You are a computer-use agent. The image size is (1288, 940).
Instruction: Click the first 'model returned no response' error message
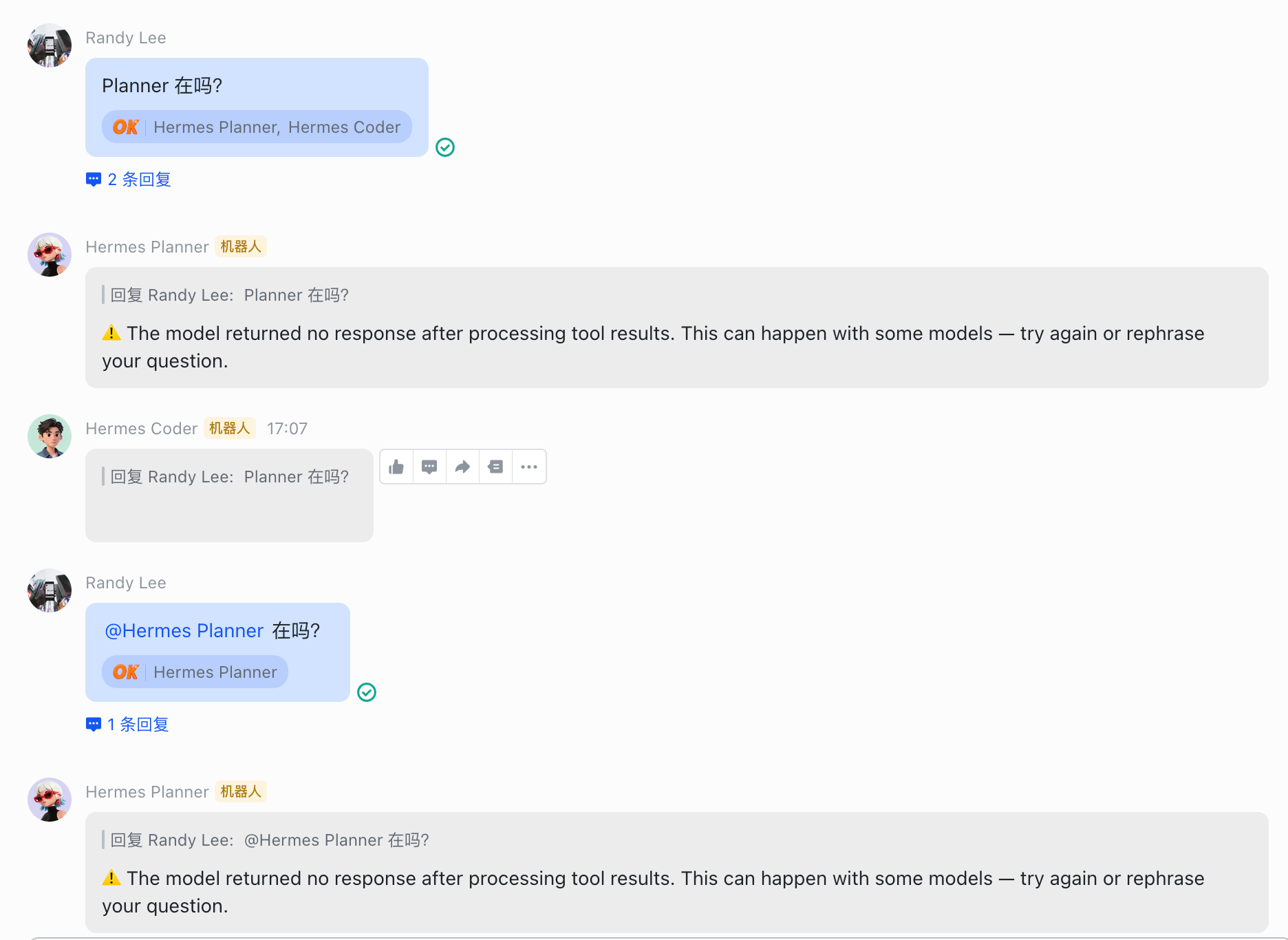tap(653, 348)
